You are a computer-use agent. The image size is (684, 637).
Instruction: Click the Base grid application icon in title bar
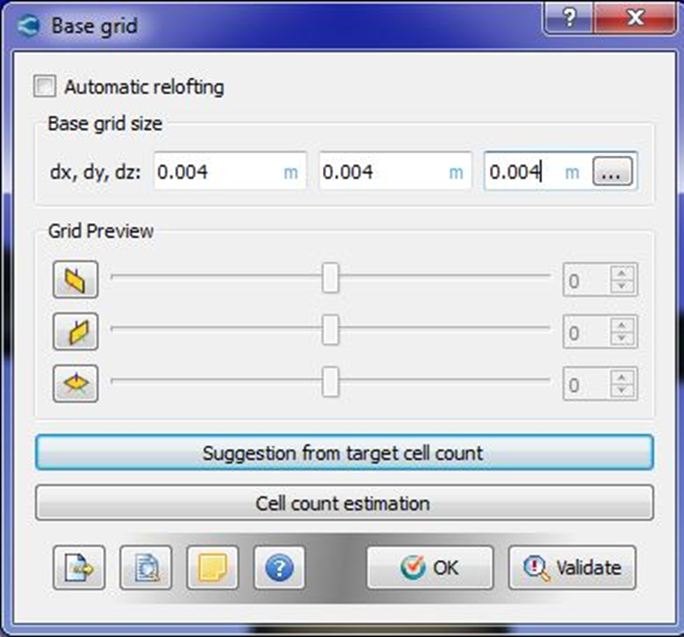click(28, 25)
